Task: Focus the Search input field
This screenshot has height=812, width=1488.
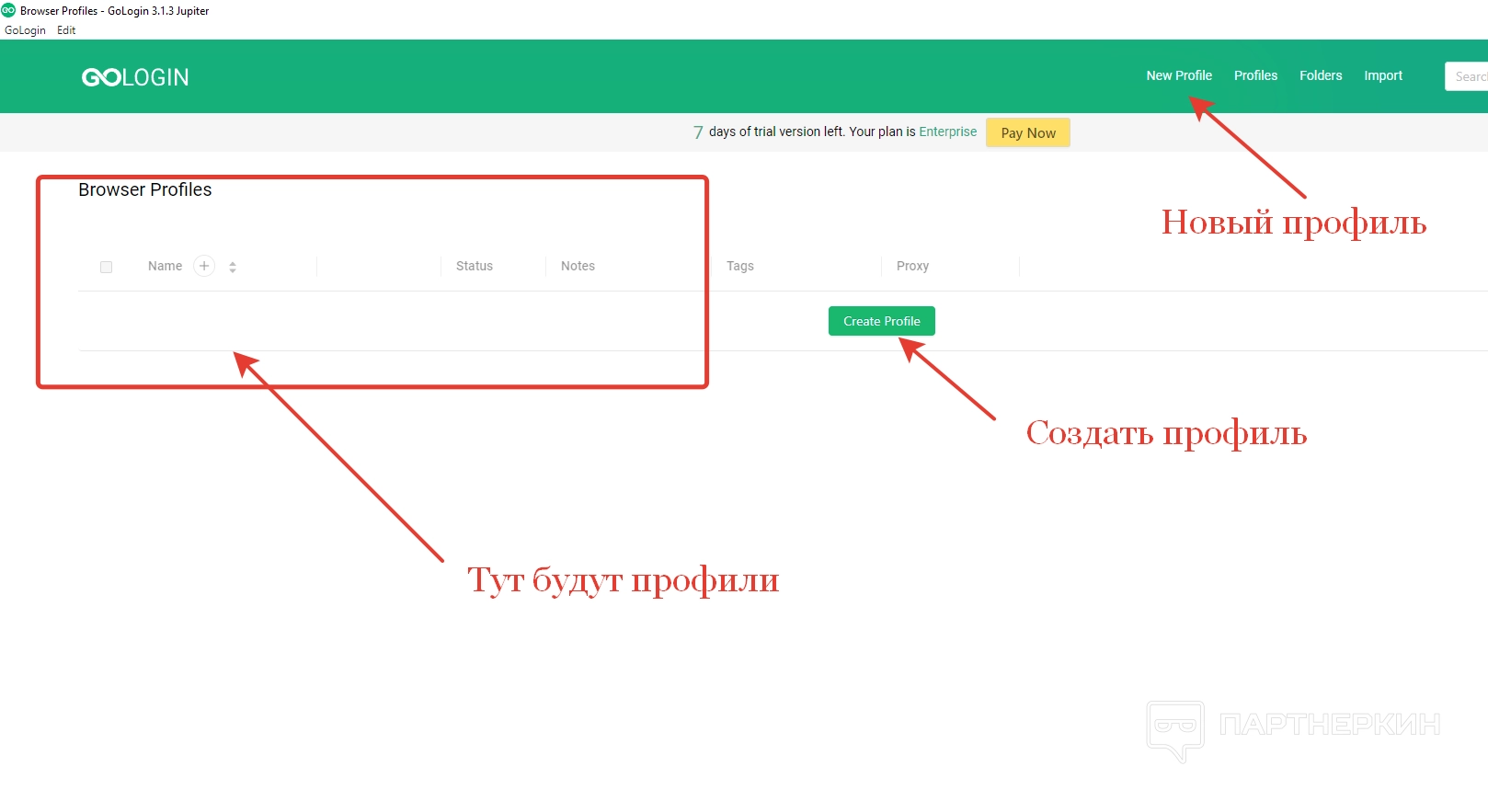Action: 1468,76
